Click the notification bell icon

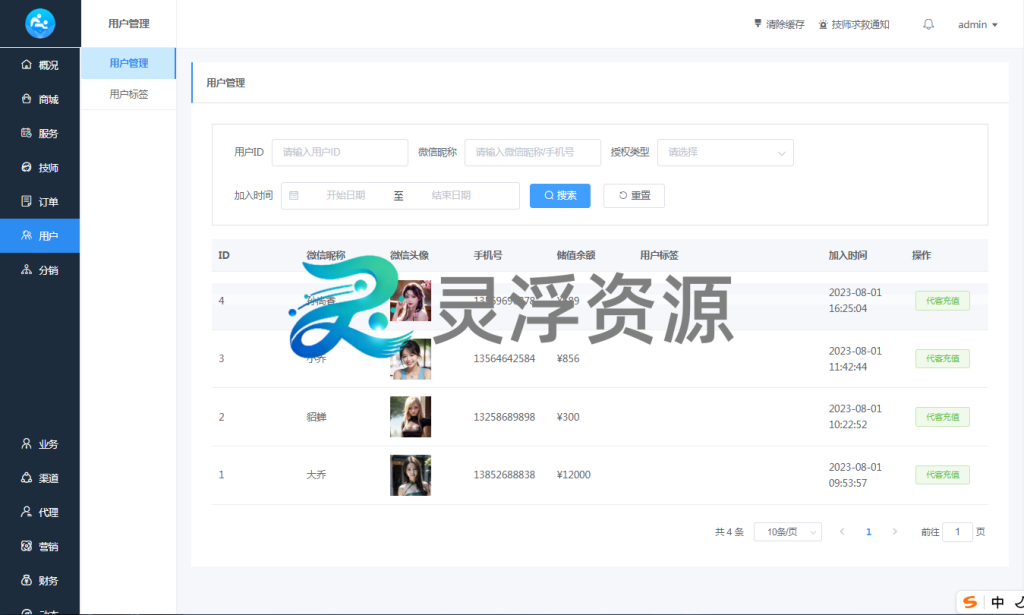point(928,24)
